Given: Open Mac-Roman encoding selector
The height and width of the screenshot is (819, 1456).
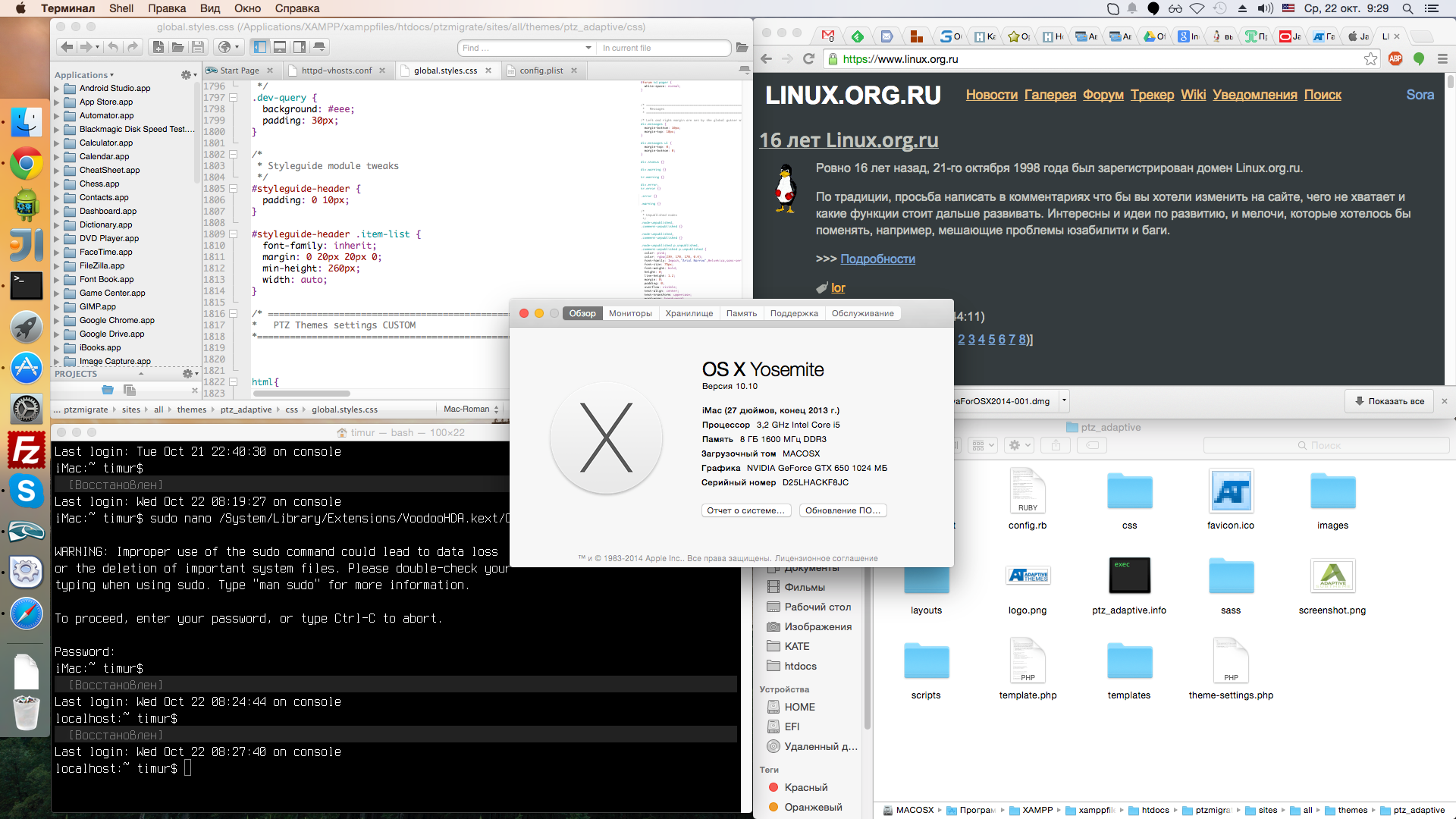Looking at the screenshot, I should pyautogui.click(x=471, y=409).
